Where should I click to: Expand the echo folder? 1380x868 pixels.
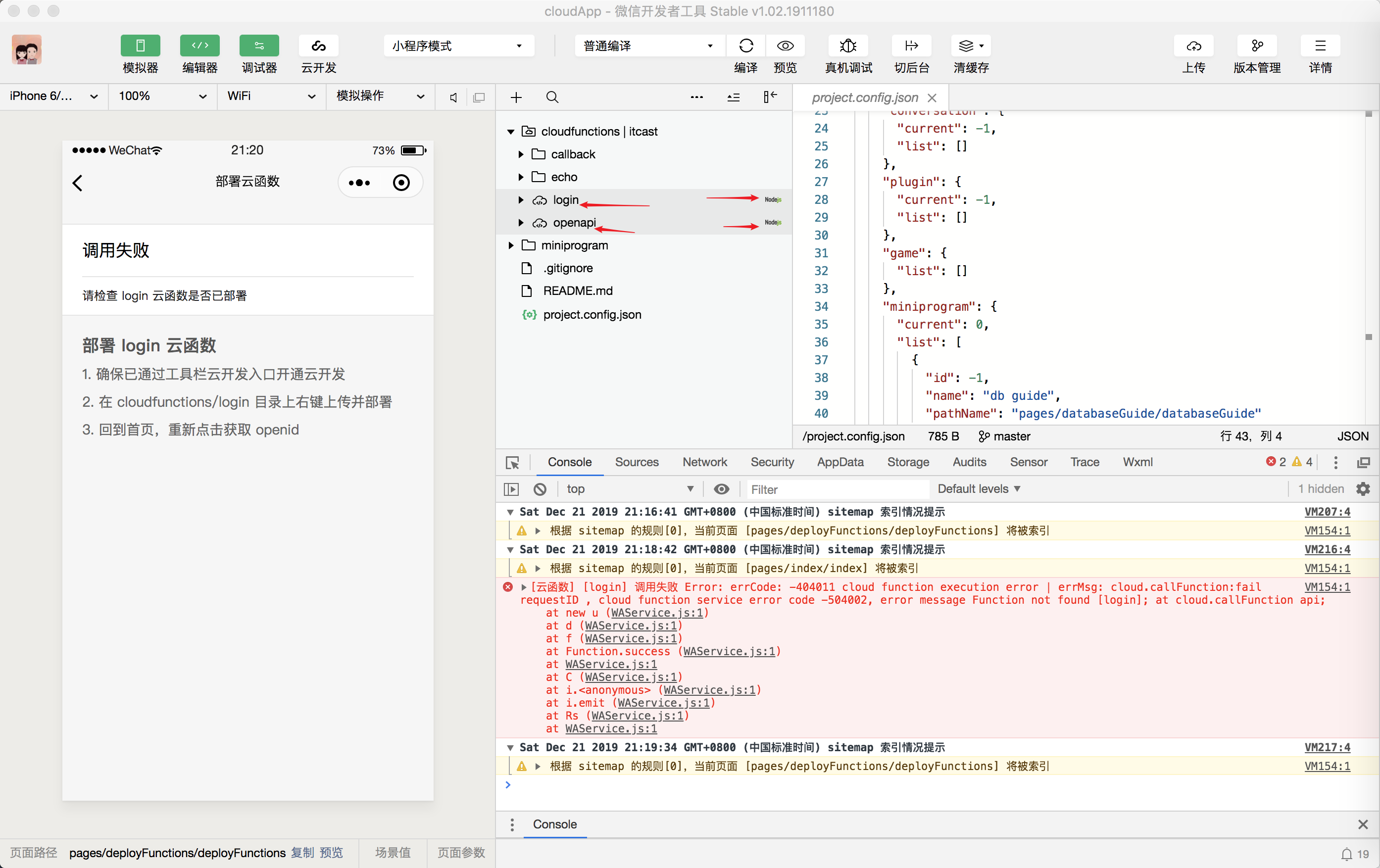coord(520,177)
